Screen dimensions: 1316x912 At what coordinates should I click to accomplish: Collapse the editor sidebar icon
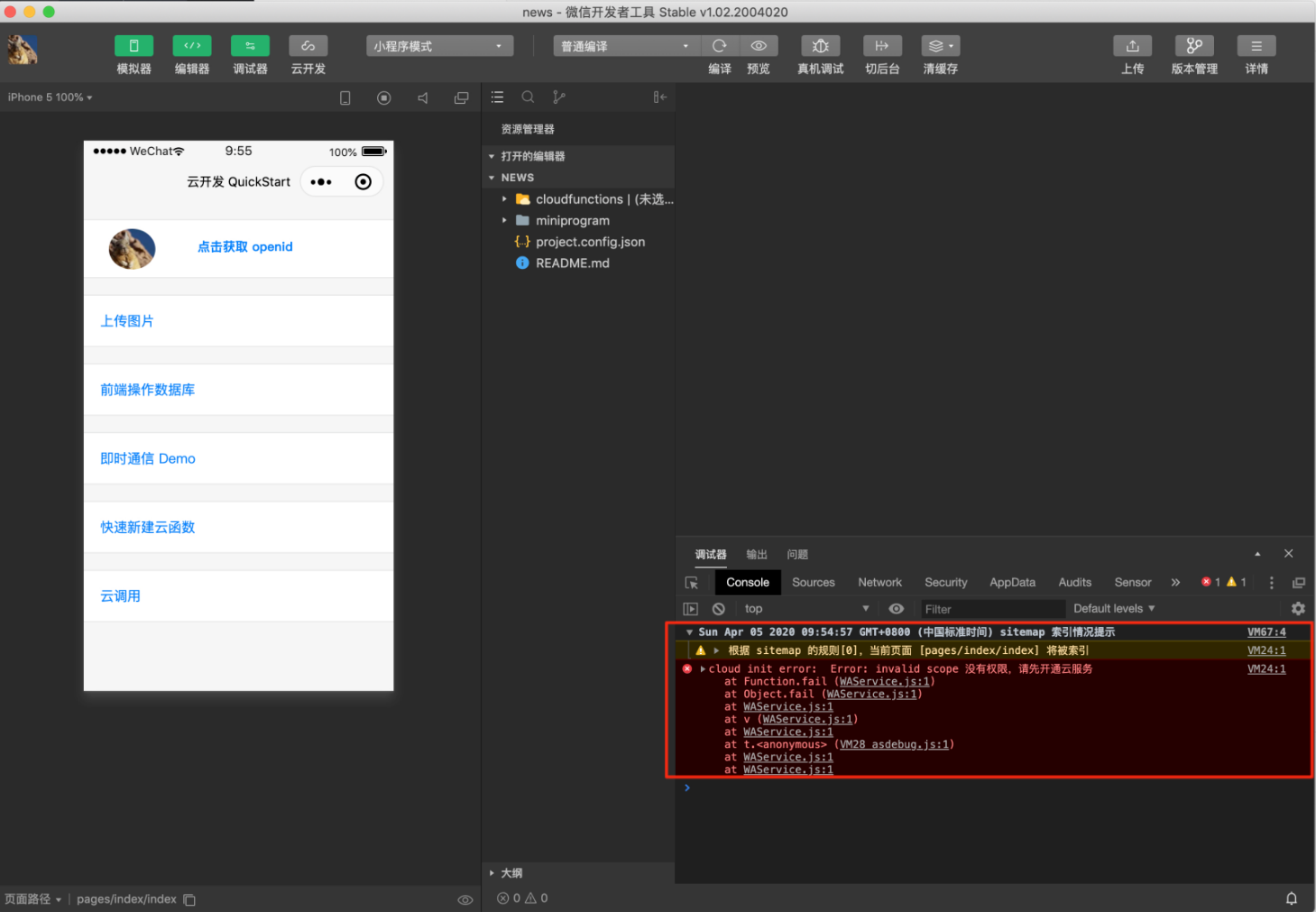click(660, 97)
